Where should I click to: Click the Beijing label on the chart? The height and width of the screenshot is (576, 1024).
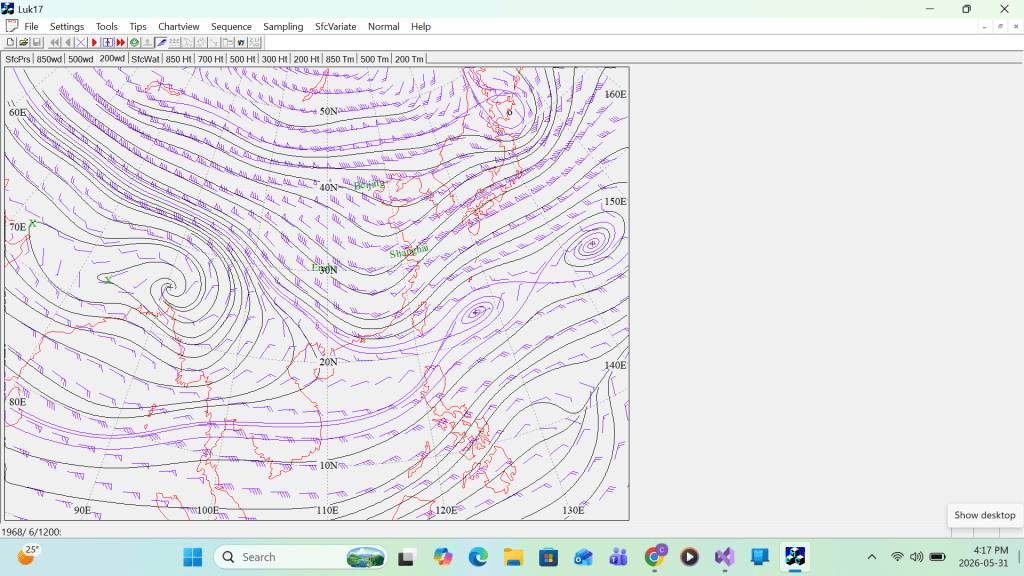[369, 185]
